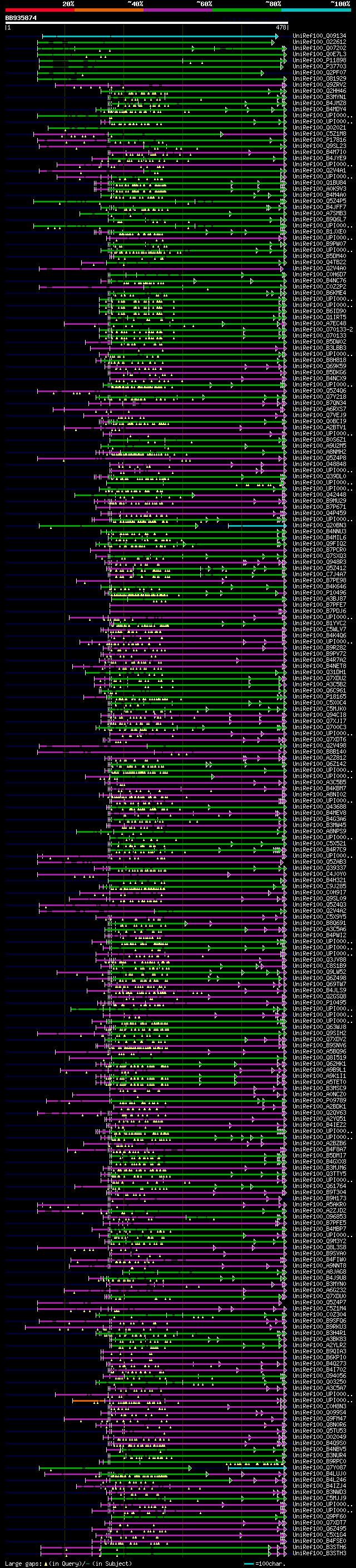
Task: Select the query ID BB935874
Action: (21, 18)
